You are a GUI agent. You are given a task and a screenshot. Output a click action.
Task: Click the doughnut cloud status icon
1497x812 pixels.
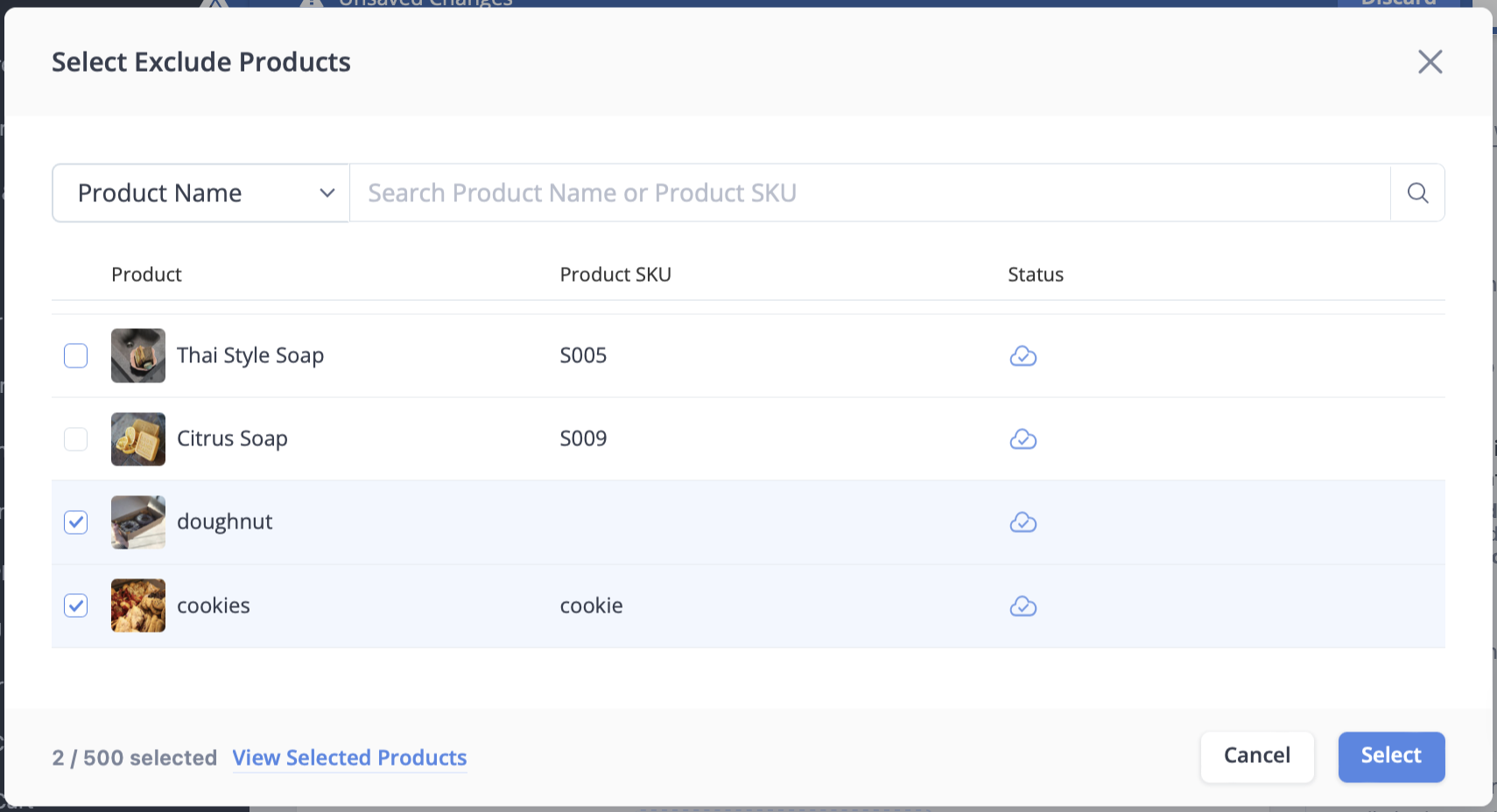[x=1023, y=522]
